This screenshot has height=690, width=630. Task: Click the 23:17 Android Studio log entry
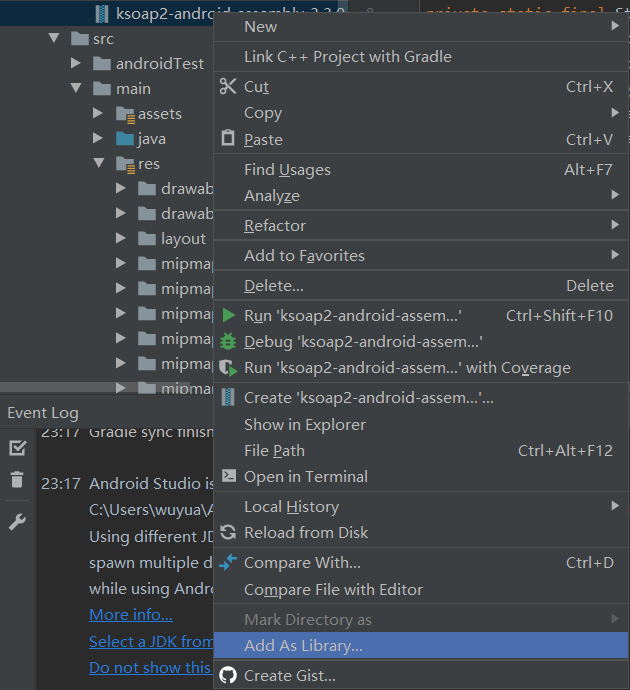pyautogui.click(x=127, y=484)
